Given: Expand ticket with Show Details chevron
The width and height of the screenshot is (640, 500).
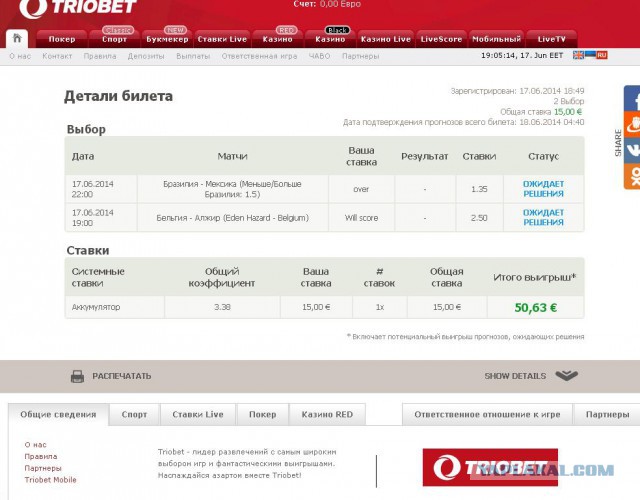Looking at the screenshot, I should pos(566,376).
